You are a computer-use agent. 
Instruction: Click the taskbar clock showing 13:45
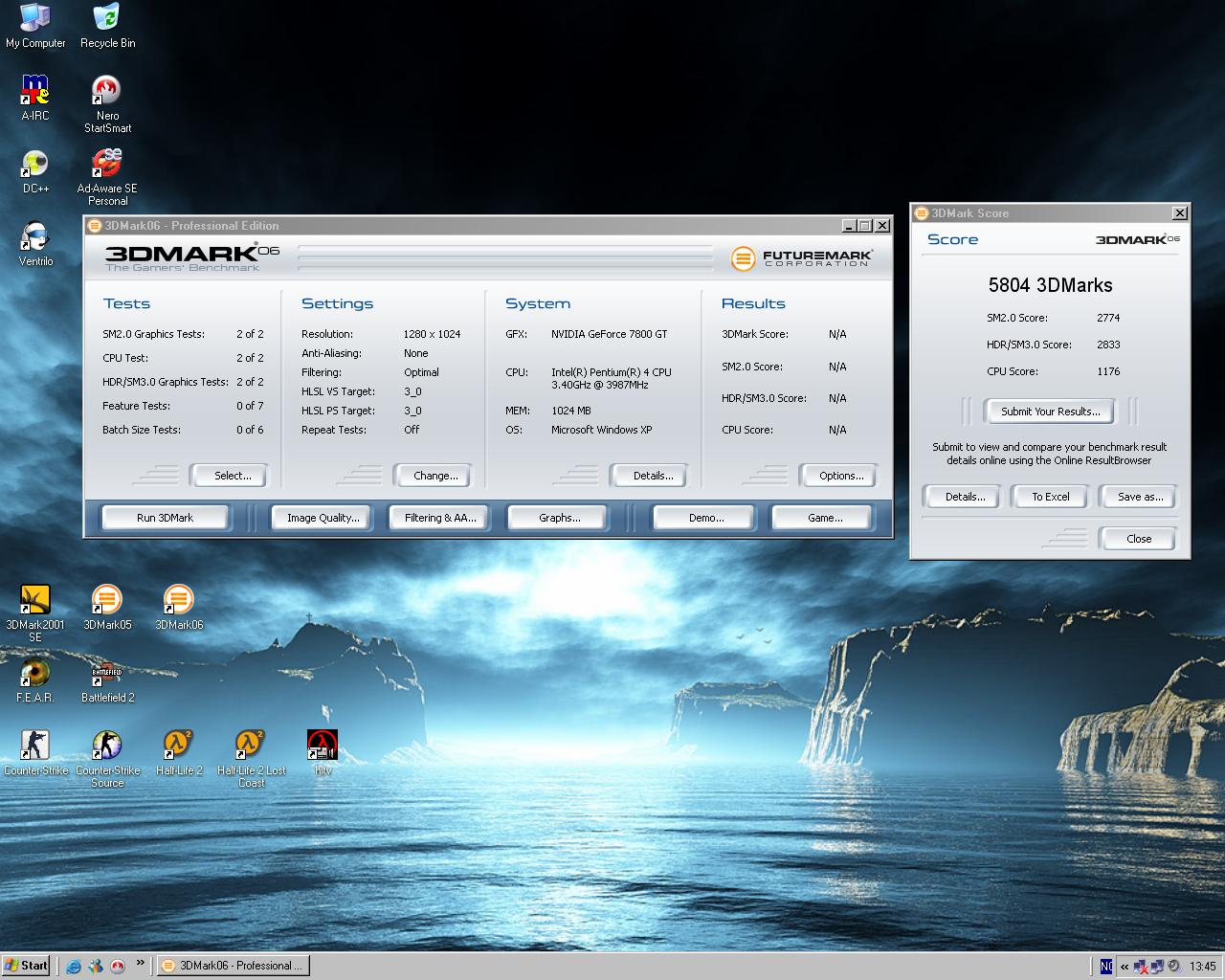(x=1202, y=967)
